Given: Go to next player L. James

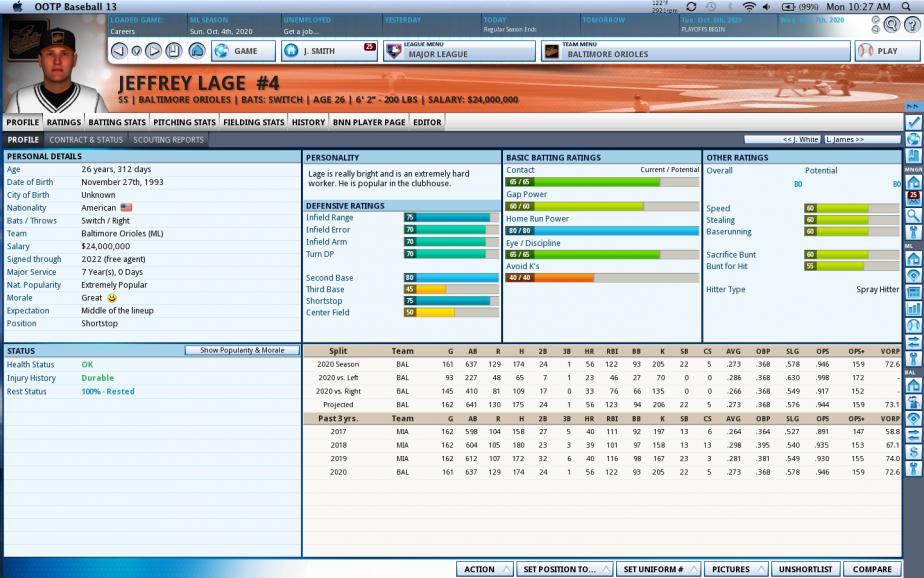Looking at the screenshot, I should [862, 140].
